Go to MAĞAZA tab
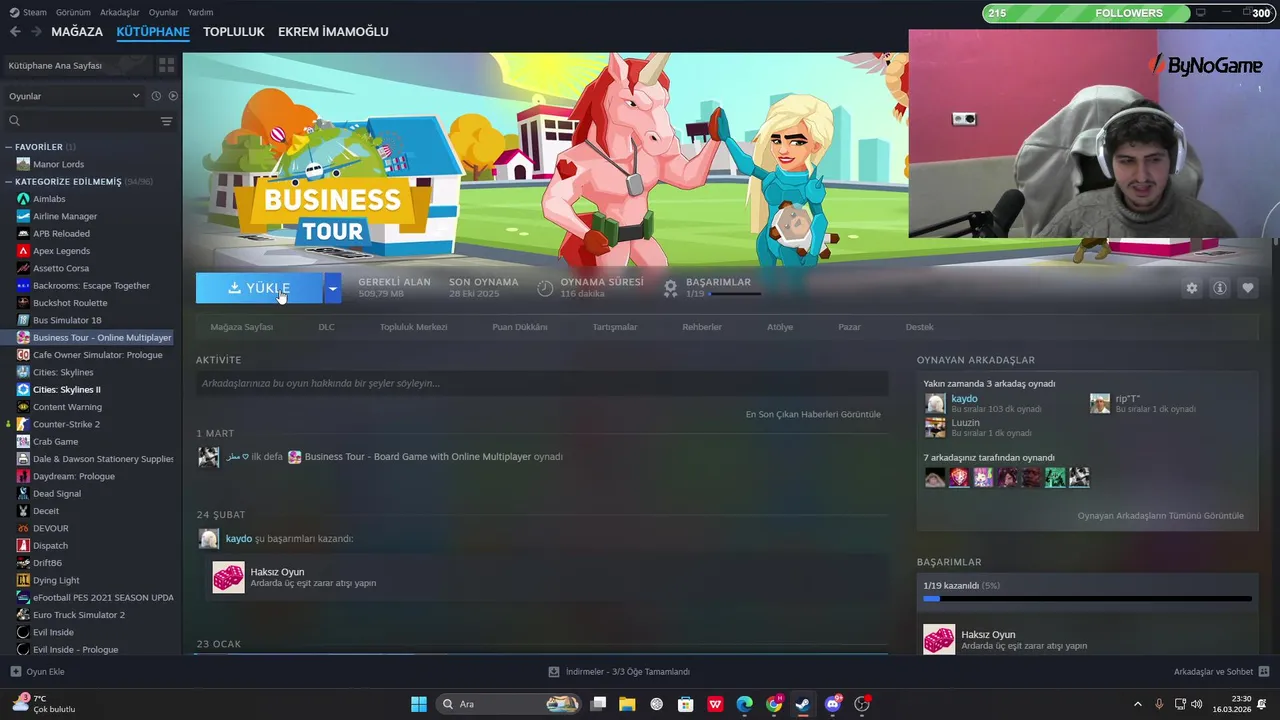 click(x=77, y=32)
